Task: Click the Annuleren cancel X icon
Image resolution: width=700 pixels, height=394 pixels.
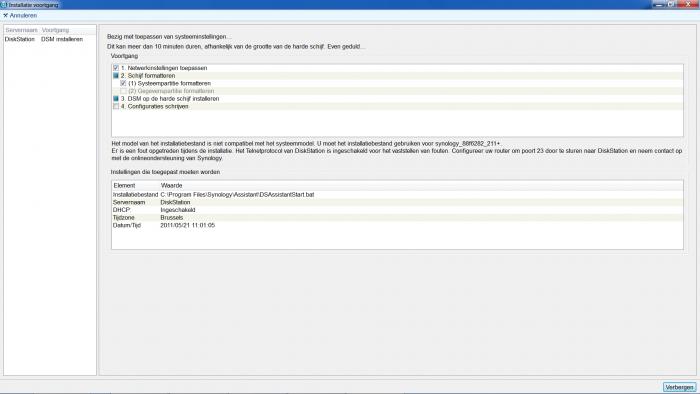Action: (x=5, y=15)
